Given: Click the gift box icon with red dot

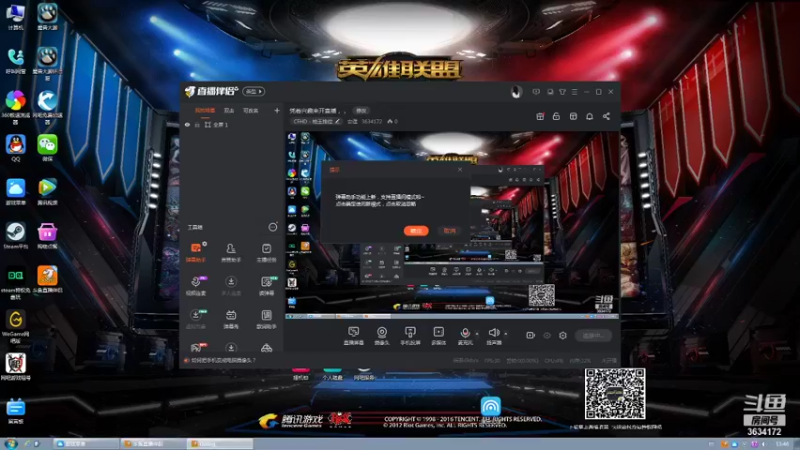Looking at the screenshot, I should [x=540, y=116].
